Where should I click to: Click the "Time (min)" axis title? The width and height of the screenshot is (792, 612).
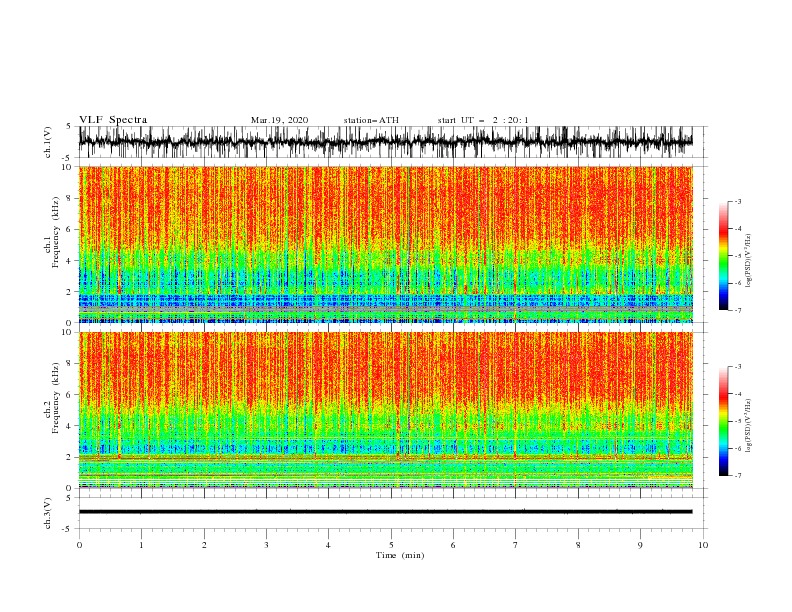pos(400,555)
